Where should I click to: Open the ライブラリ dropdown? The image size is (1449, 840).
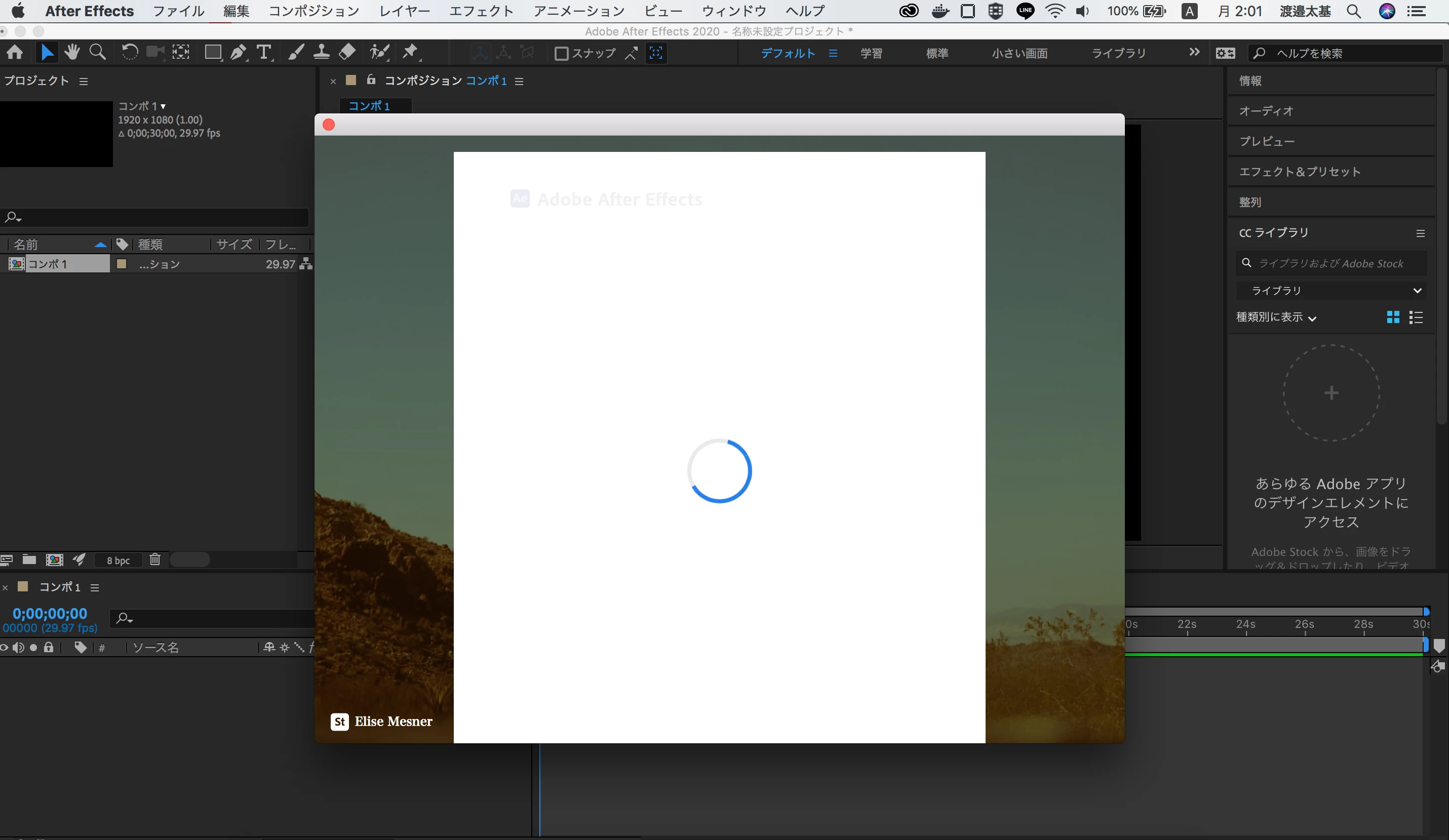(1330, 290)
